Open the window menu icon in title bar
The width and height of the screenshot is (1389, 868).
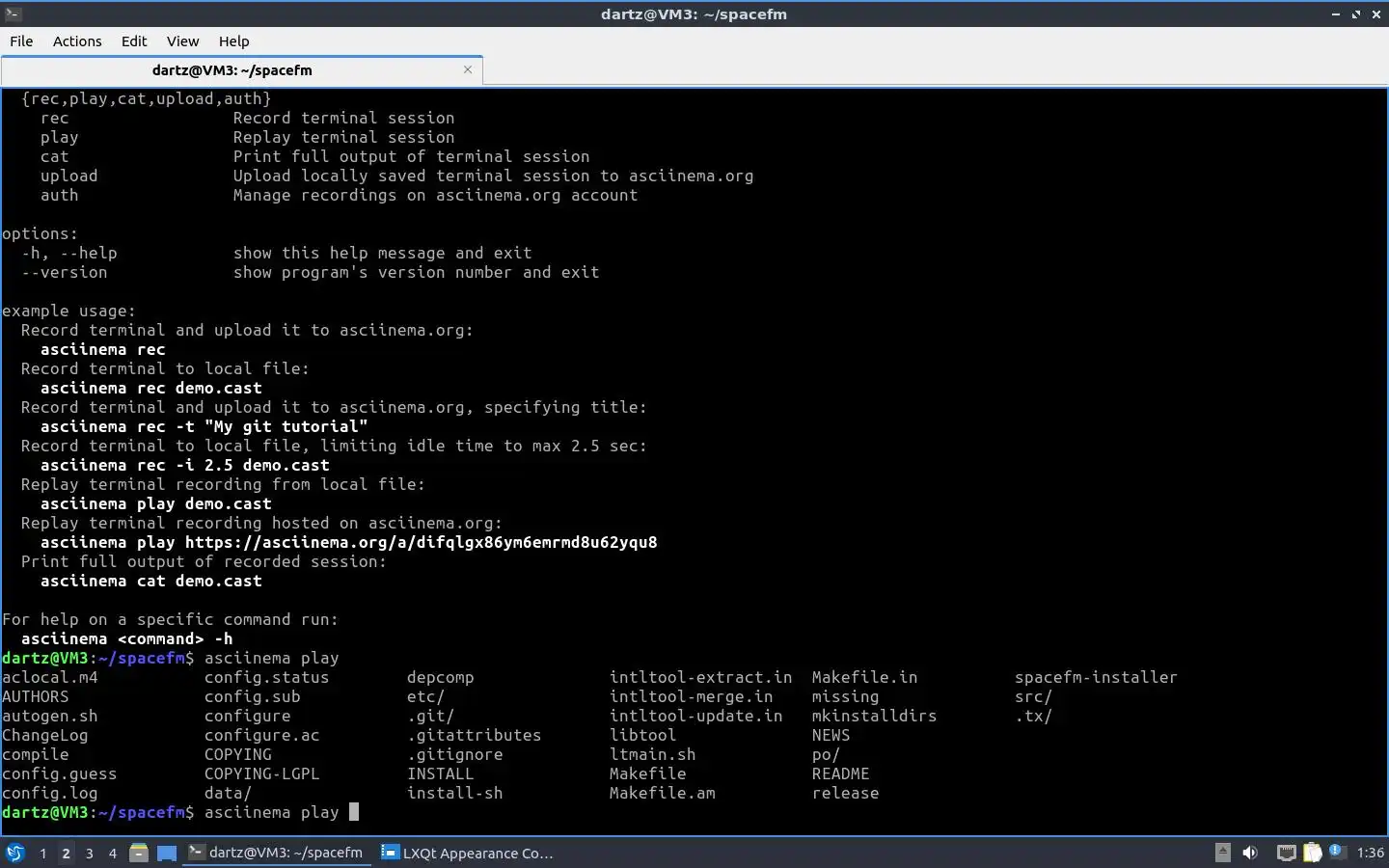coord(13,14)
